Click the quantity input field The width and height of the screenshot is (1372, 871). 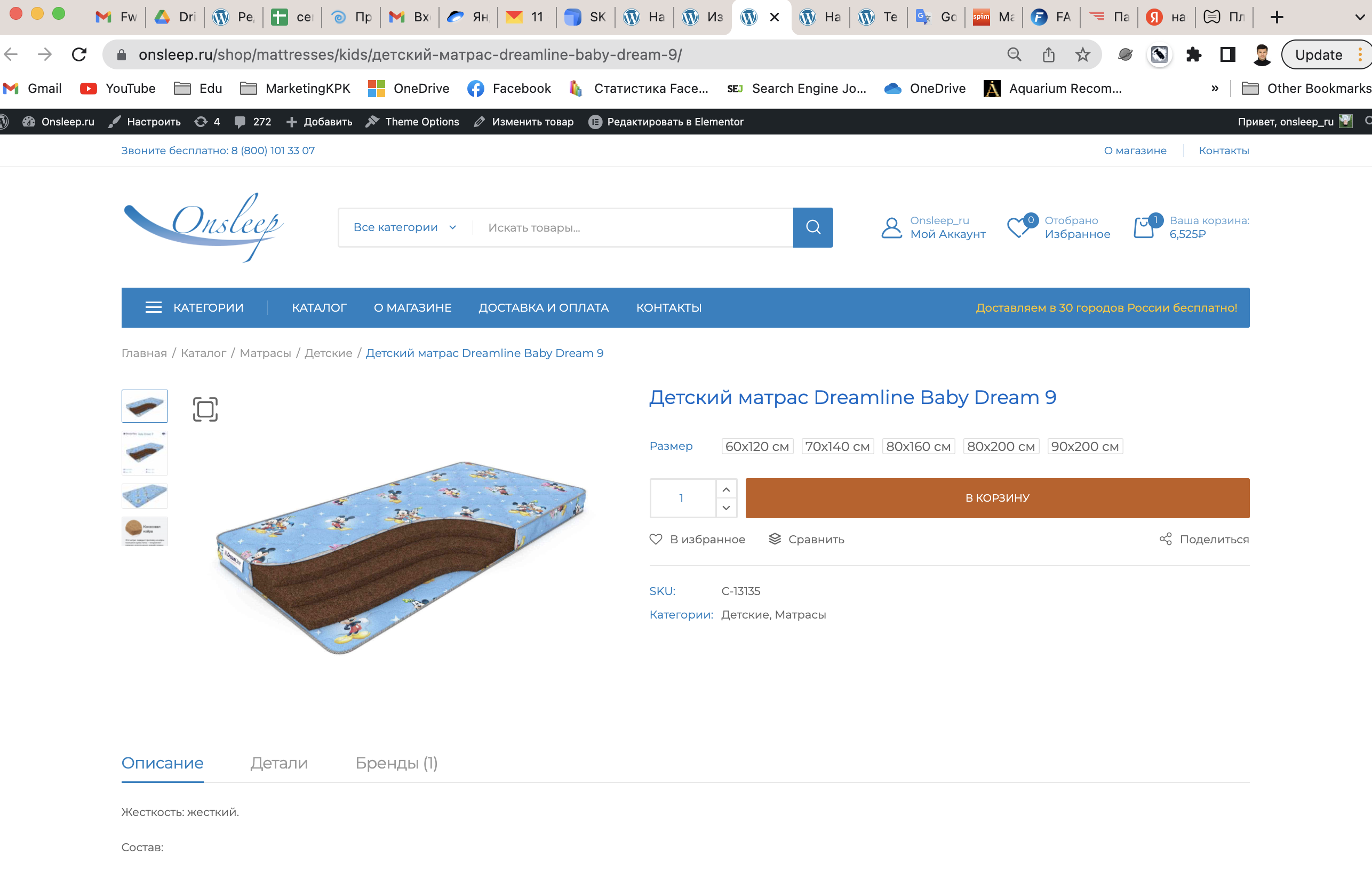(682, 498)
